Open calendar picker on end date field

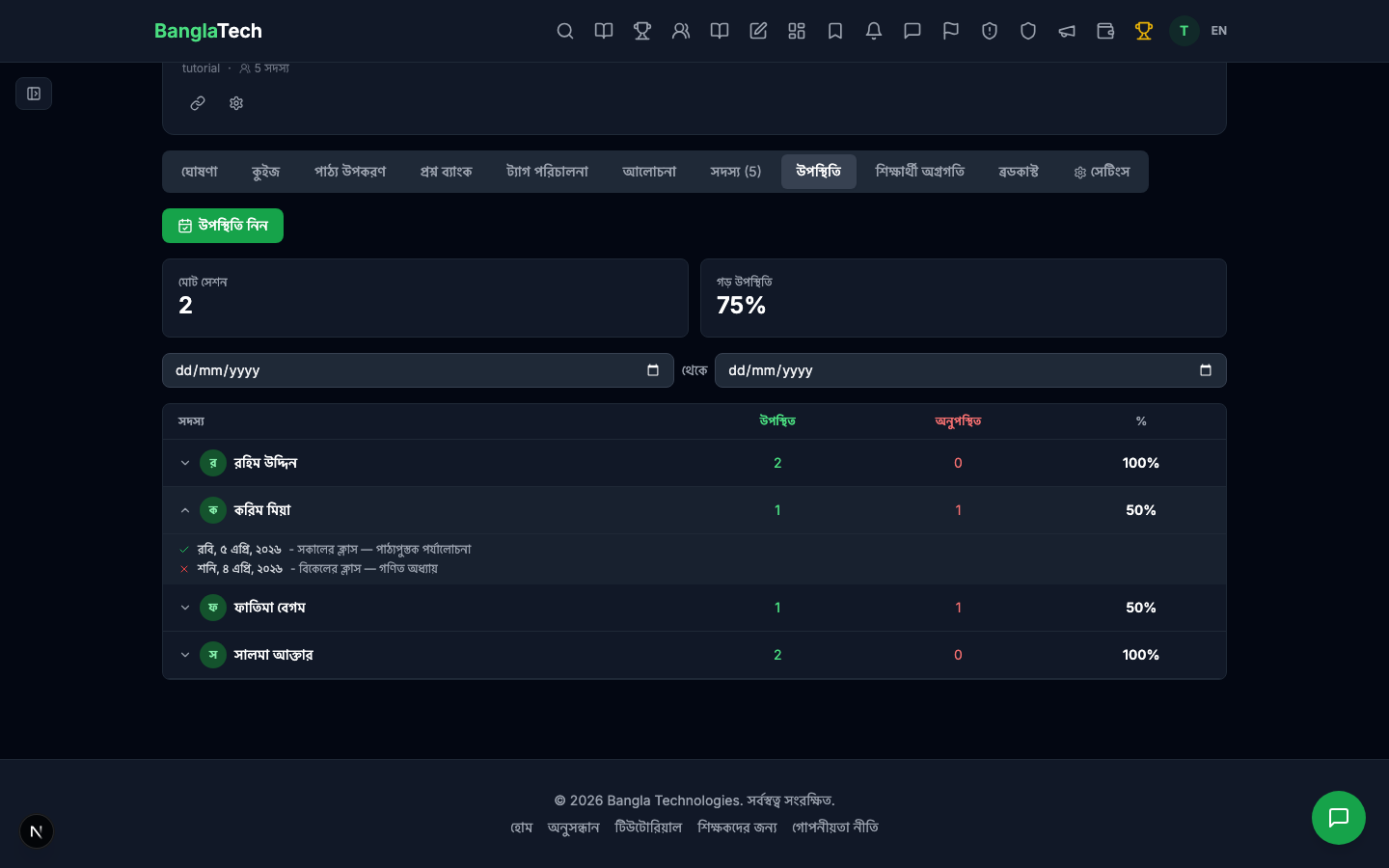point(1205,370)
